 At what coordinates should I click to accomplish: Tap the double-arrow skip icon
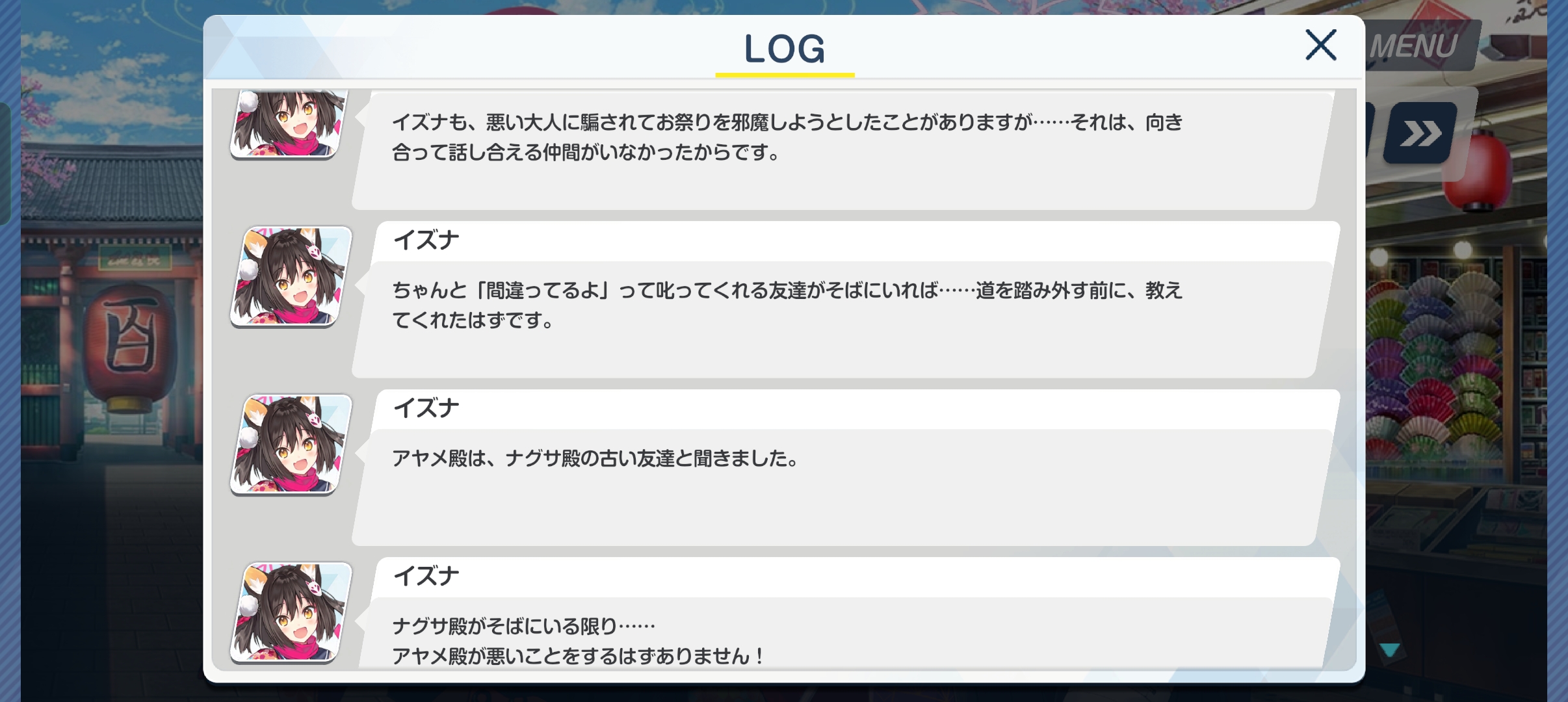point(1420,133)
